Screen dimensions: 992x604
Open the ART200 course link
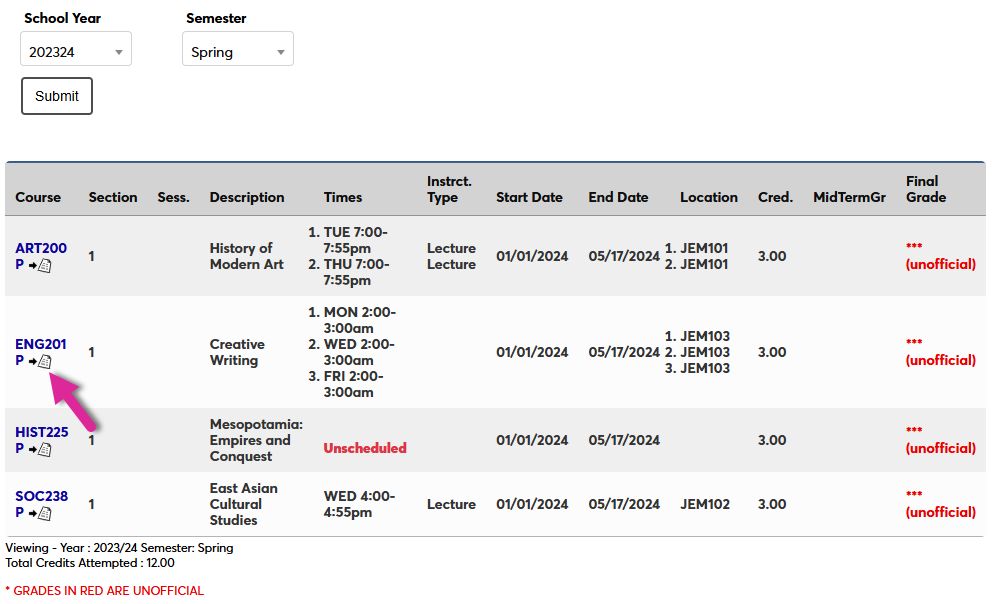40,248
